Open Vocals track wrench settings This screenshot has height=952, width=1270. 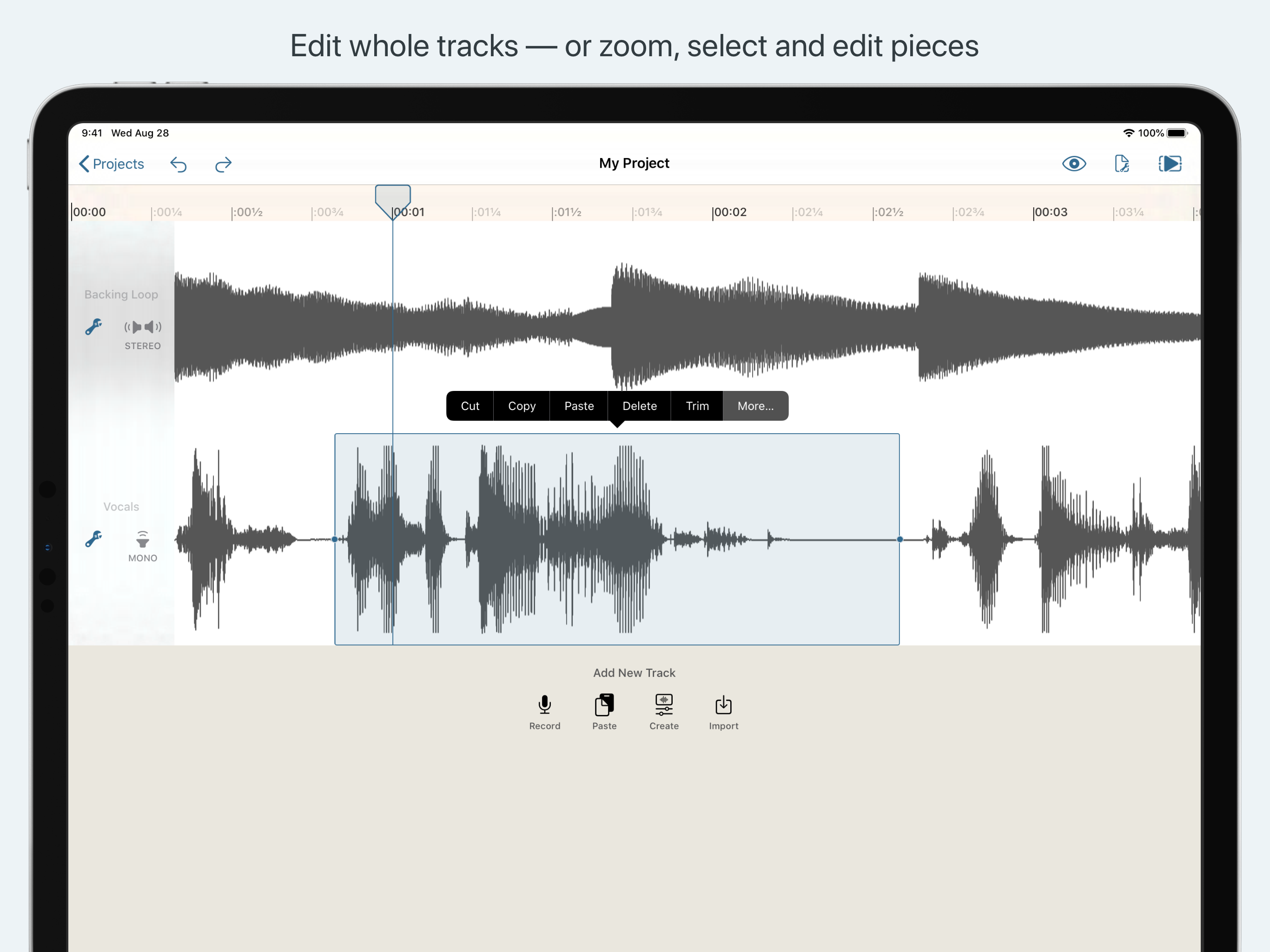pyautogui.click(x=93, y=539)
